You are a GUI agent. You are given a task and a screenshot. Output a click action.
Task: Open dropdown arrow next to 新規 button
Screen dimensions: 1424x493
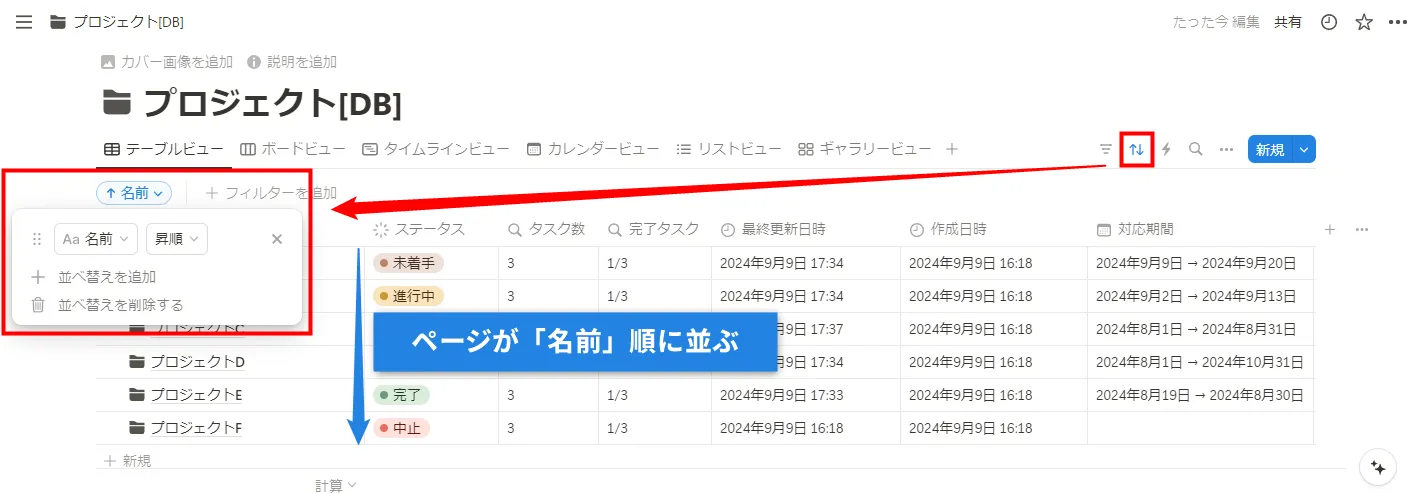click(1304, 149)
